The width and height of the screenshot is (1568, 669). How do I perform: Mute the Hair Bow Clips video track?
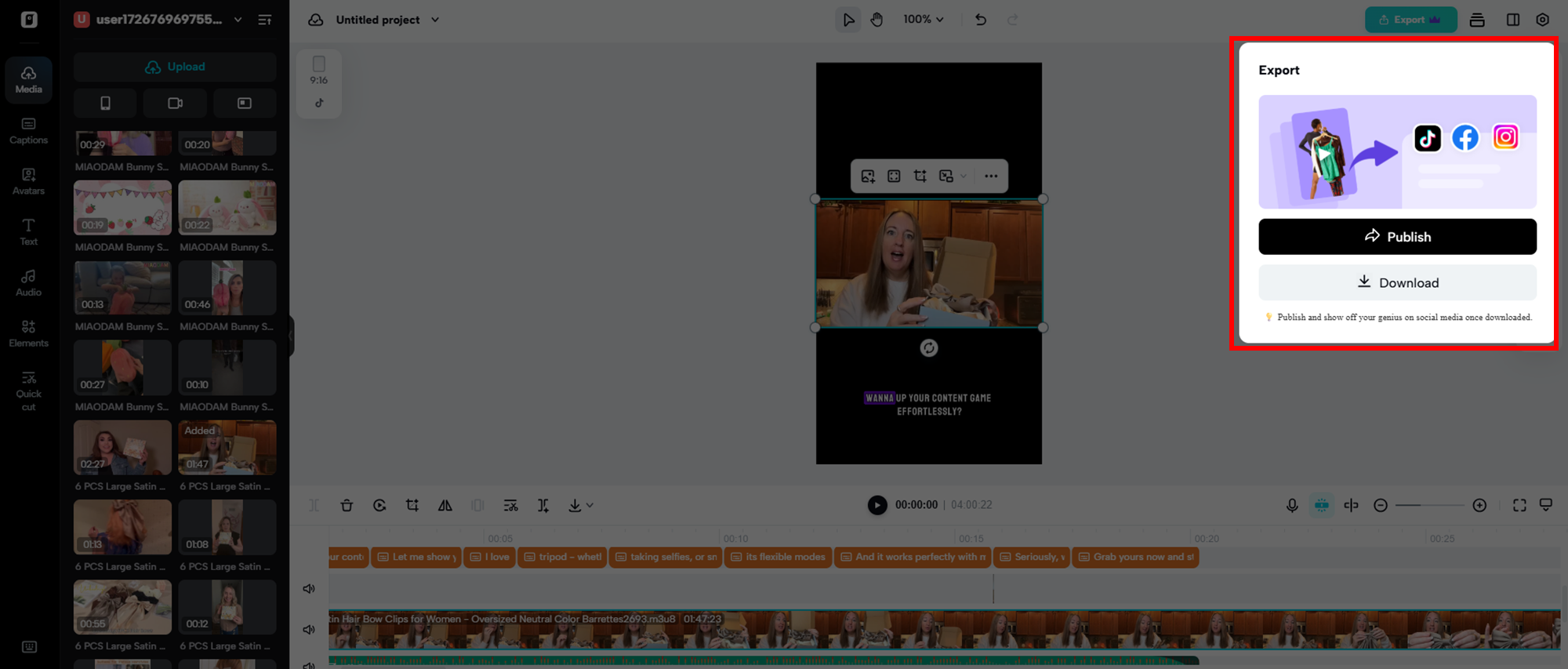point(309,630)
